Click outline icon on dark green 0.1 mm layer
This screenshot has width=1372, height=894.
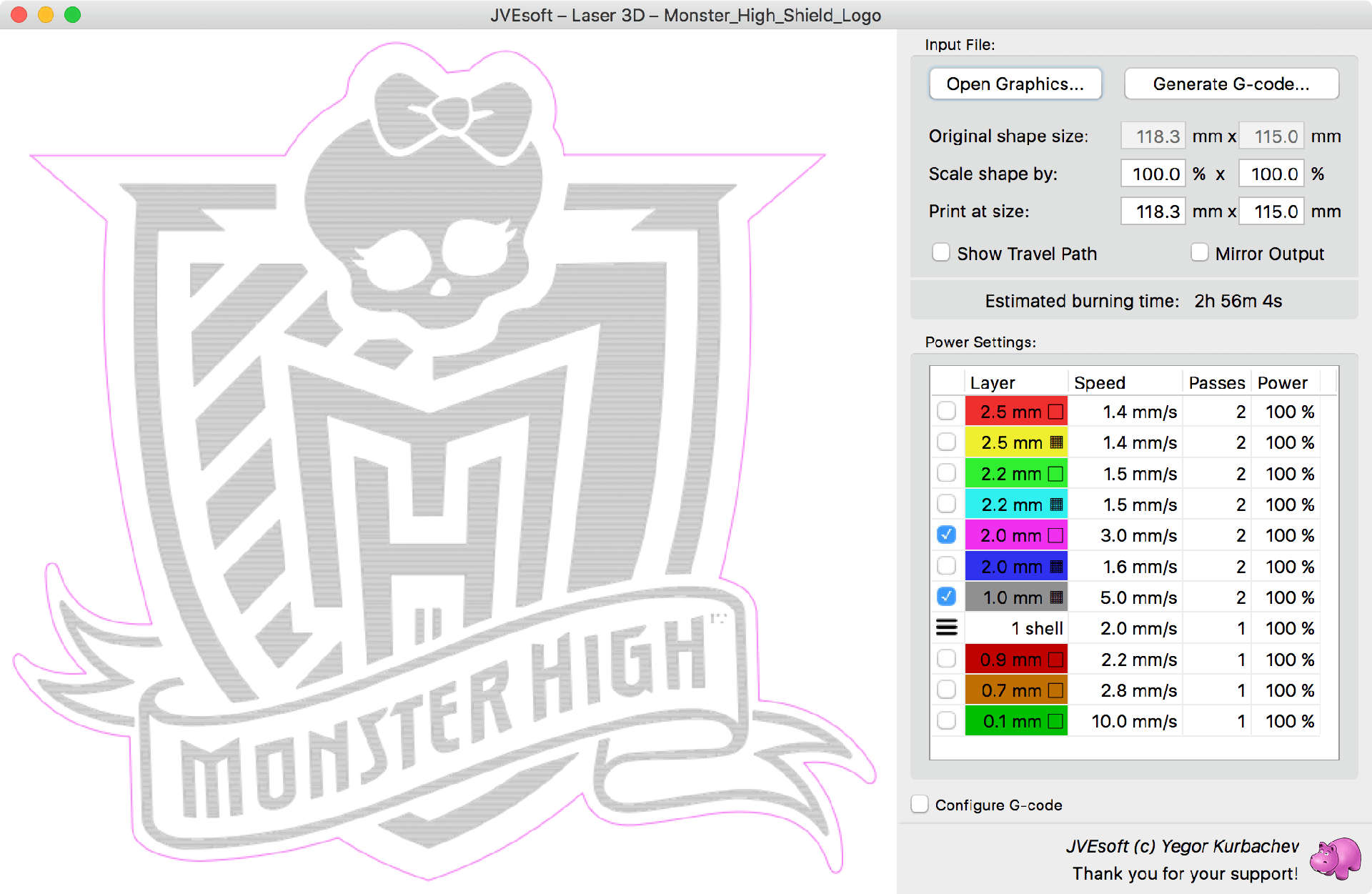[1055, 721]
